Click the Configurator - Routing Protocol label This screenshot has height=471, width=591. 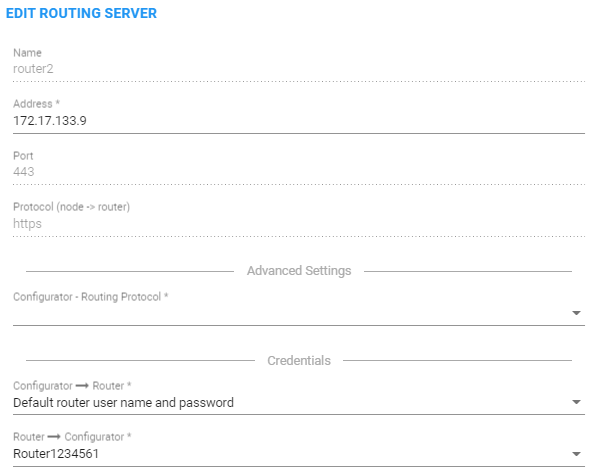[x=90, y=297]
